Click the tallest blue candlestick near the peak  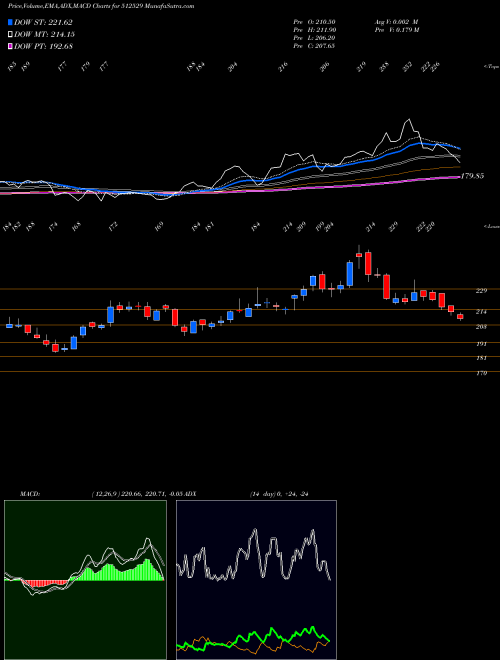tap(350, 274)
